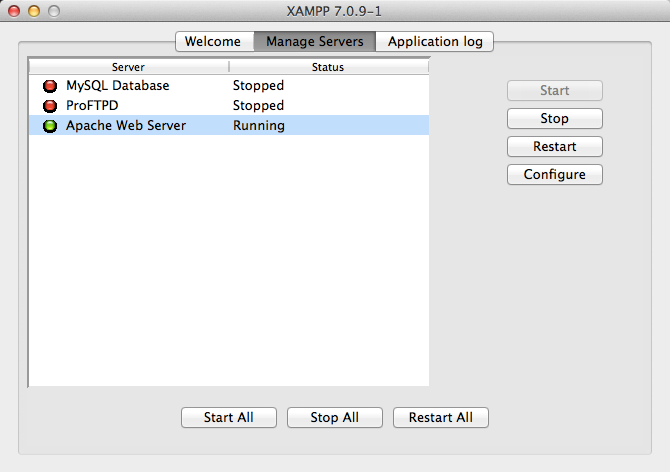Select the Apache Web Server row

(229, 125)
